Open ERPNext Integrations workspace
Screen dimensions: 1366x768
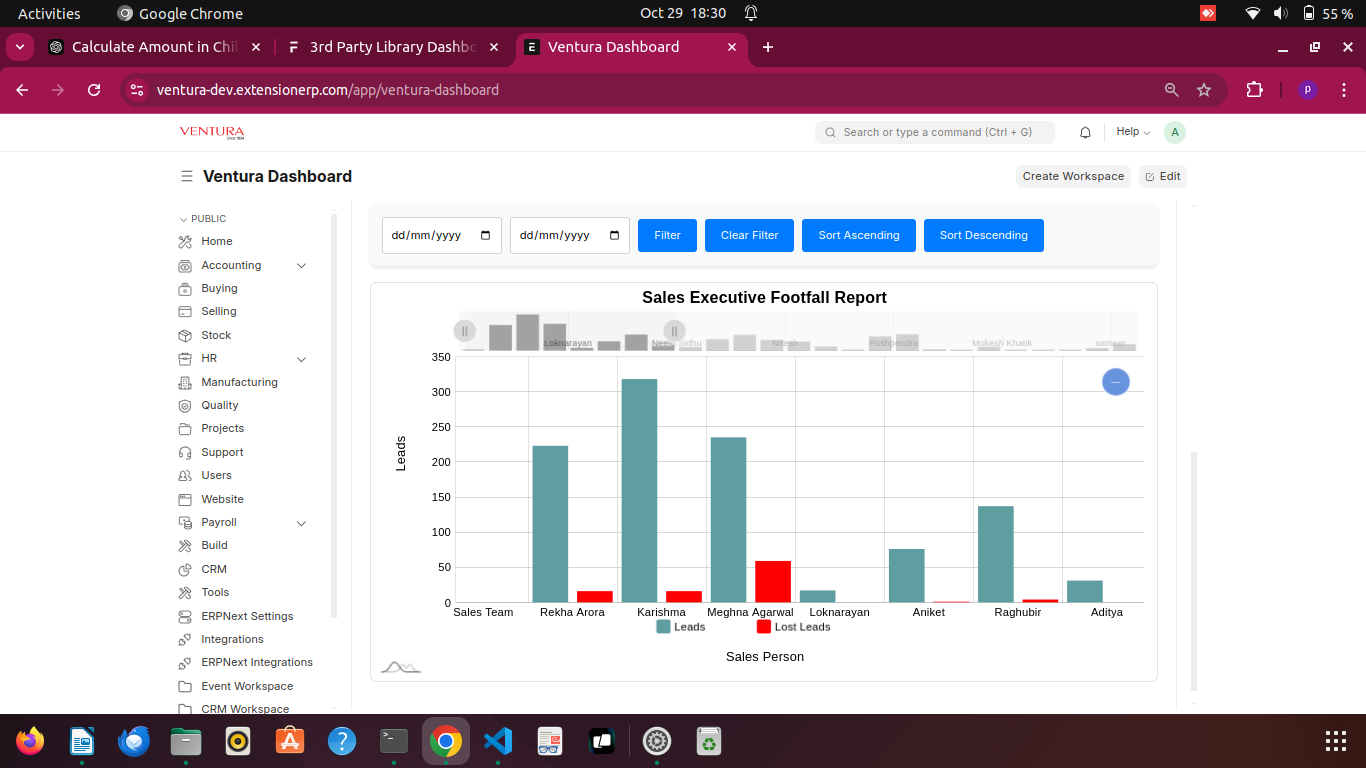coord(257,662)
